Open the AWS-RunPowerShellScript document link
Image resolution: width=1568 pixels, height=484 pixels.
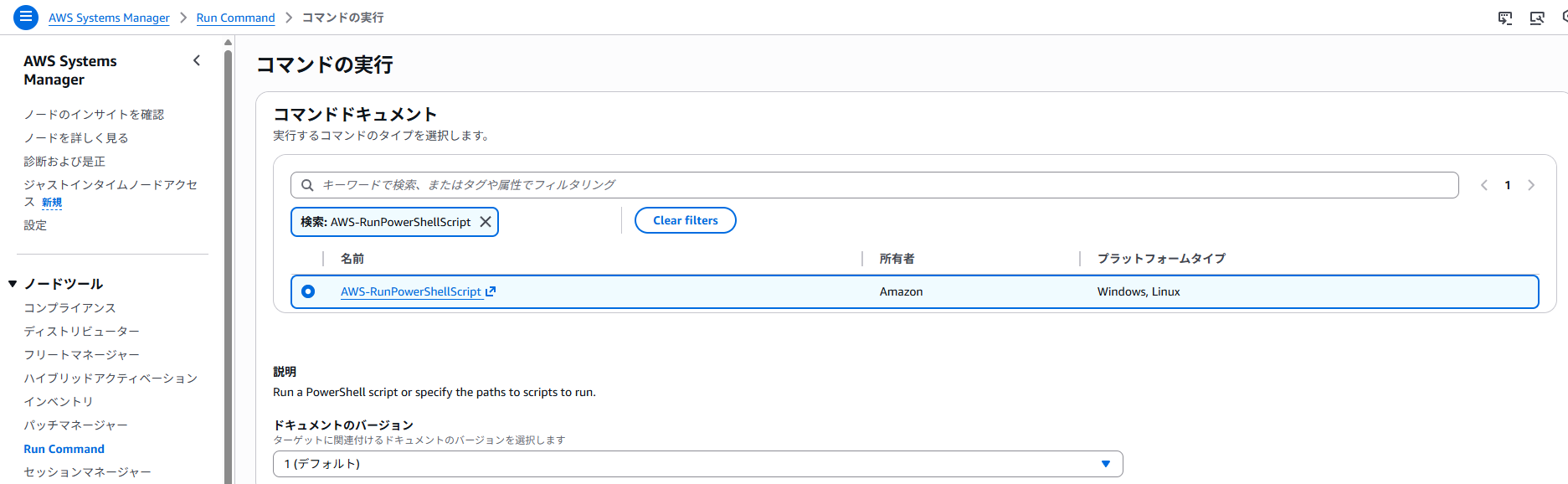[410, 291]
